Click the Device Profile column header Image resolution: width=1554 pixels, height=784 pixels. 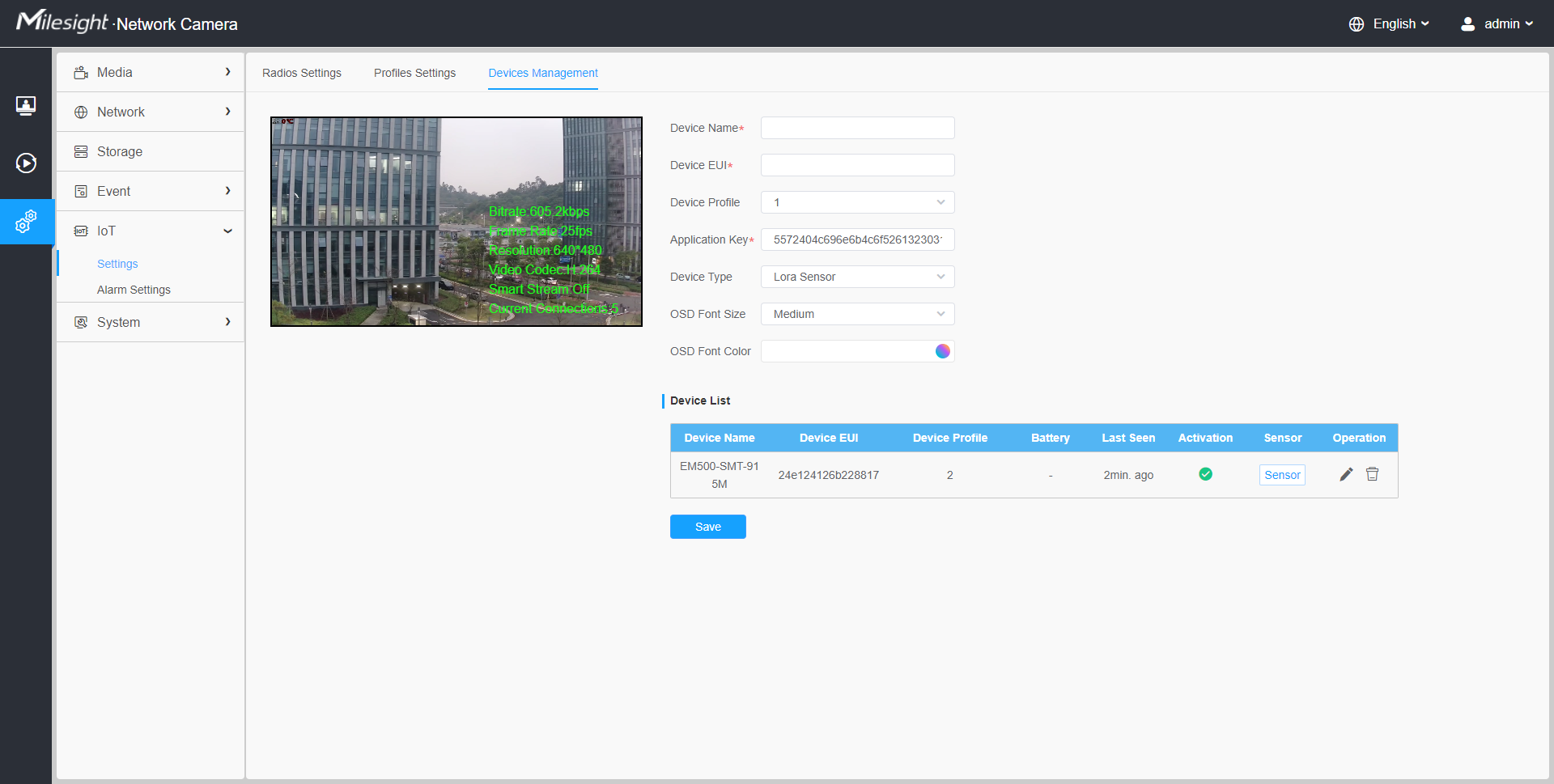(x=950, y=438)
